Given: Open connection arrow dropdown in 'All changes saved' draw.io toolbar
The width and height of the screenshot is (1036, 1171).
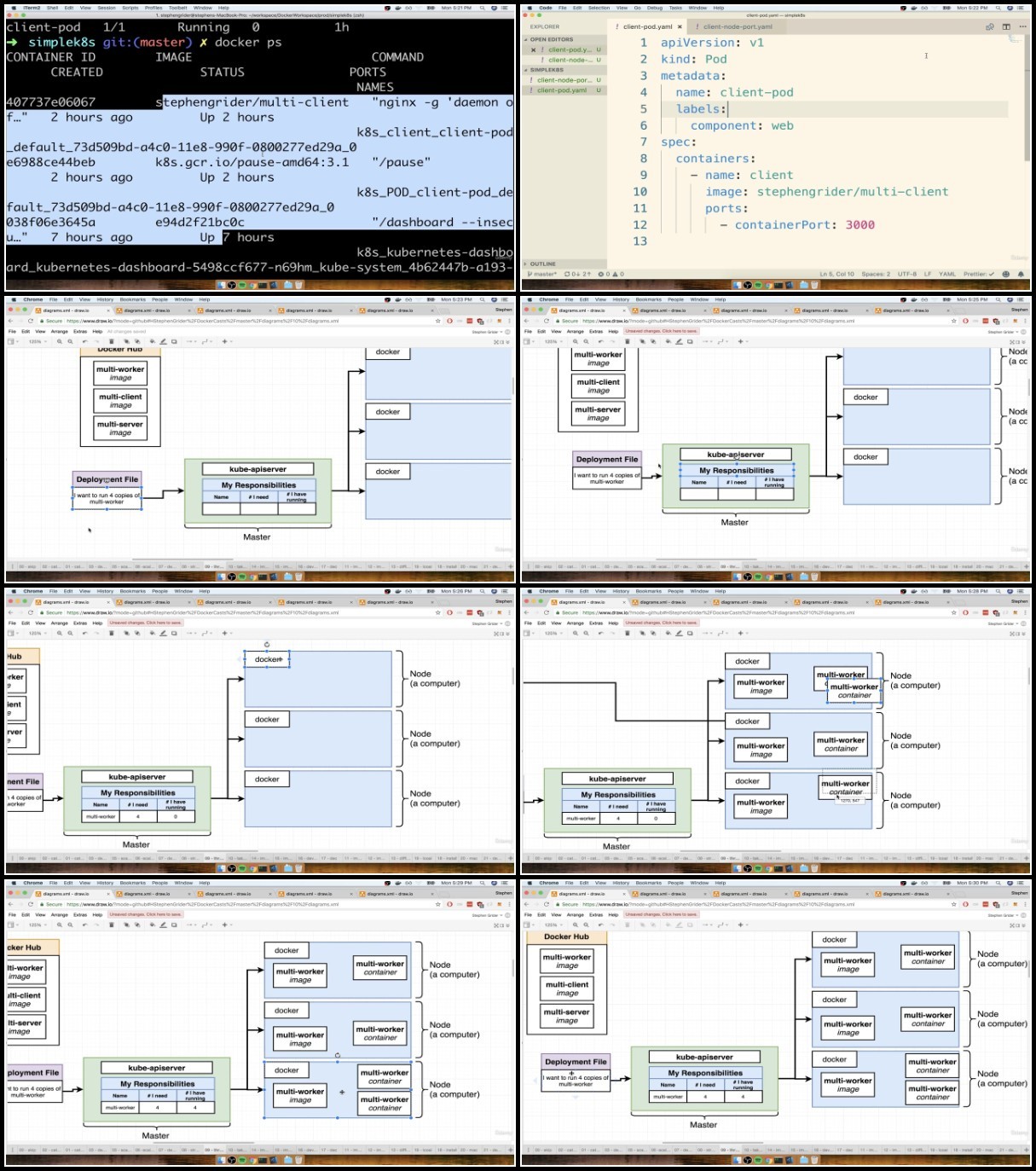Looking at the screenshot, I should point(191,341).
